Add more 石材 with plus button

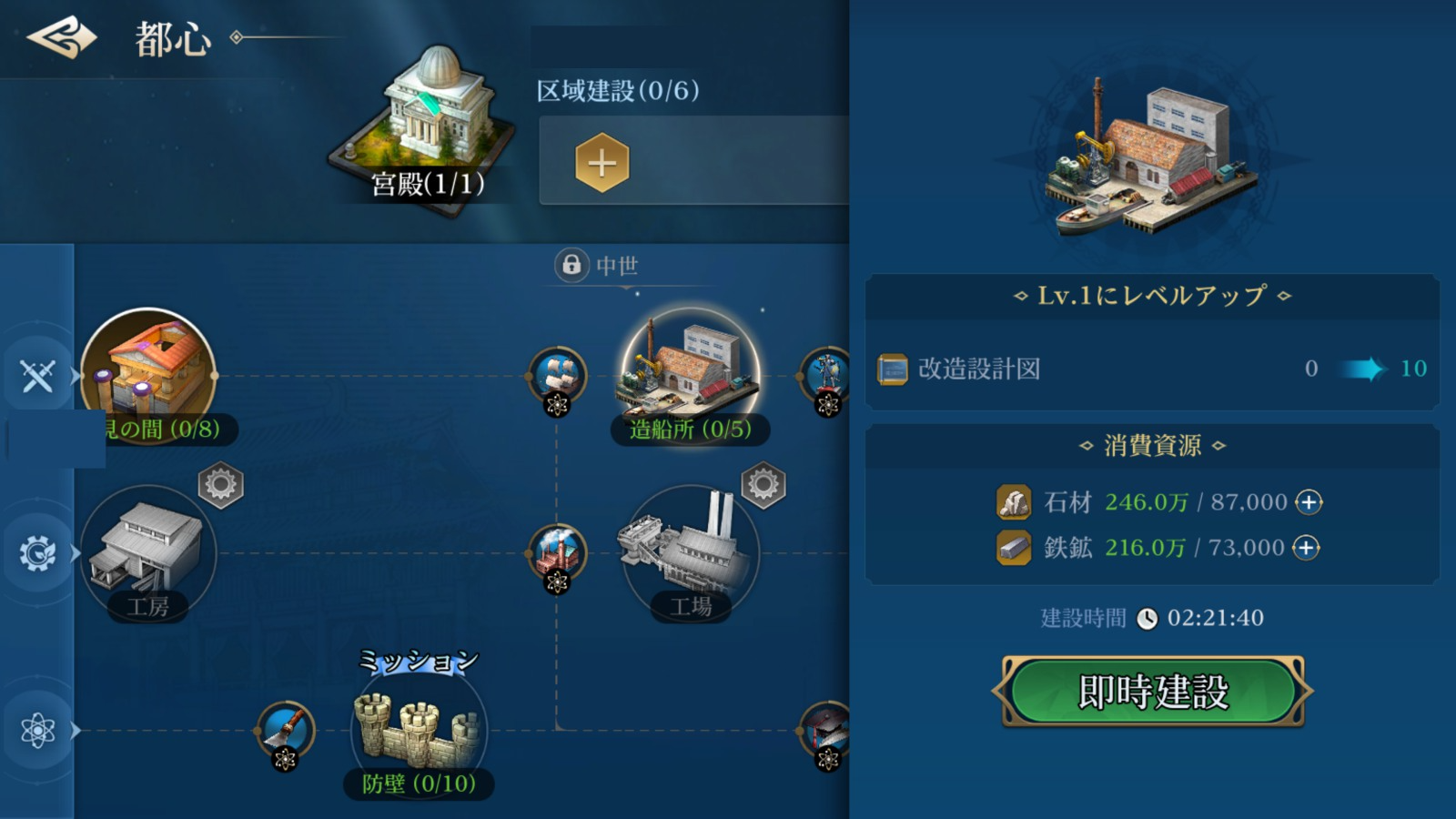tap(1309, 502)
